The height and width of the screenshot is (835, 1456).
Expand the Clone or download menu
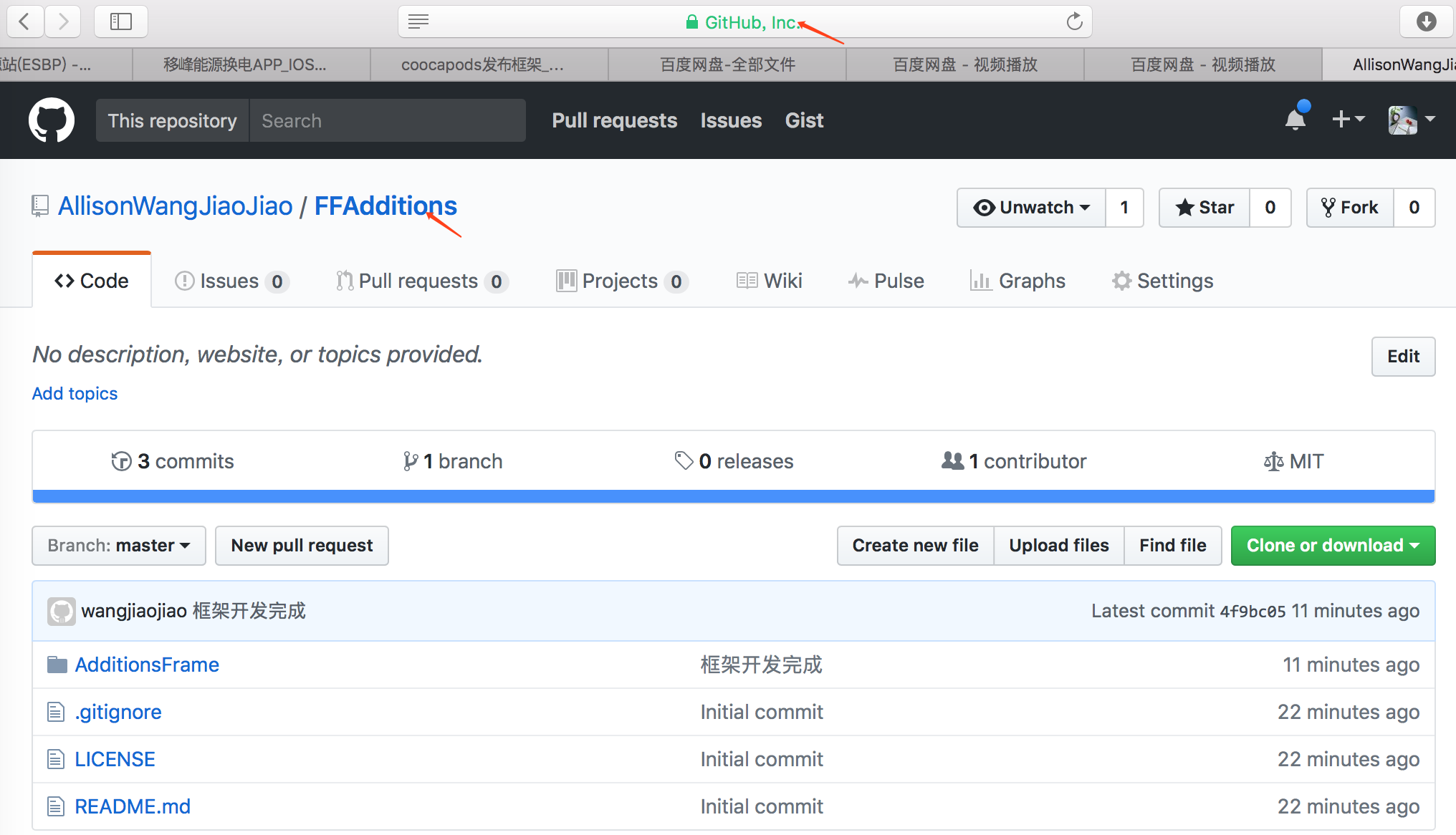click(1333, 546)
